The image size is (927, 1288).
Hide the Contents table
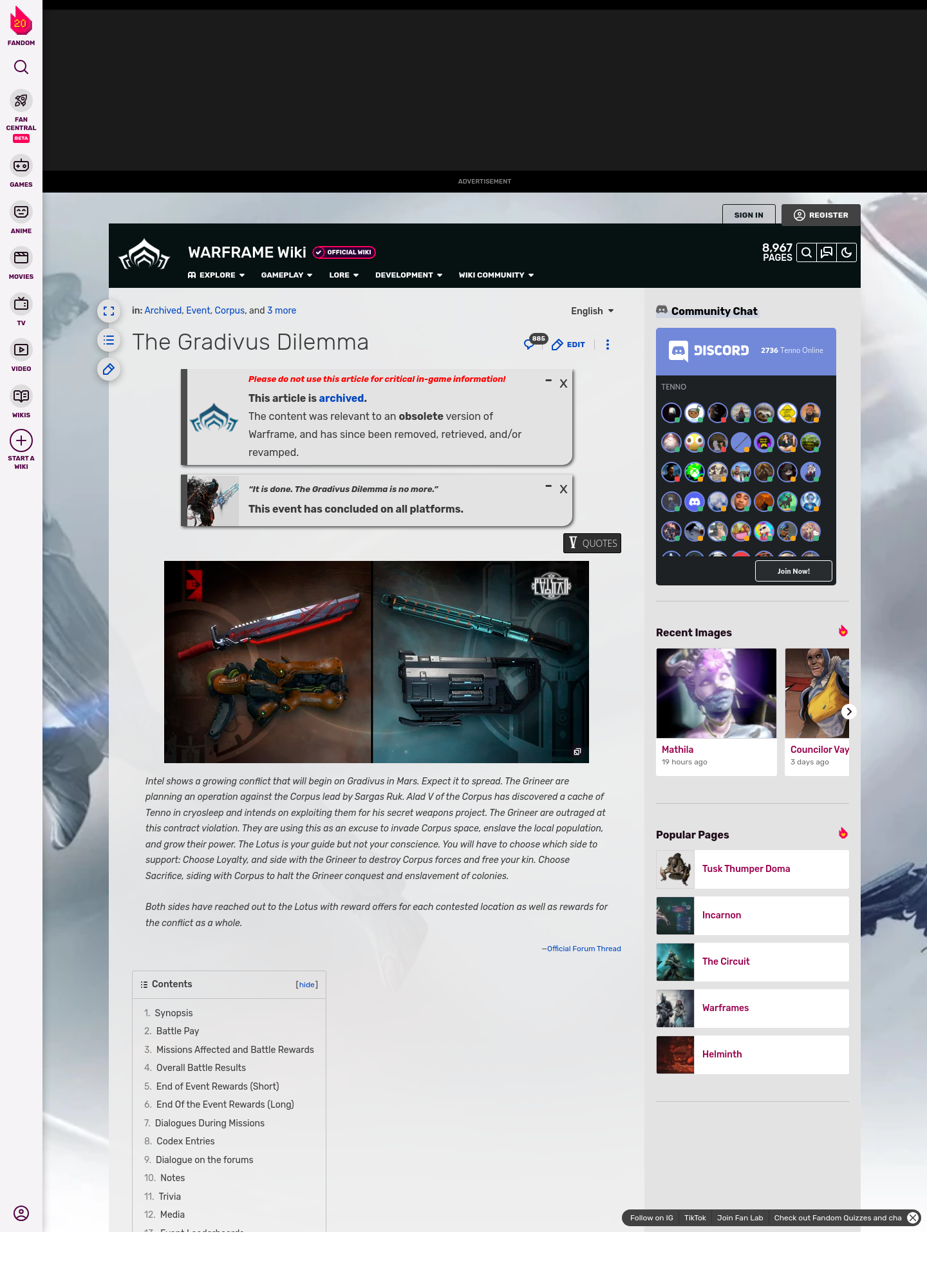[307, 985]
